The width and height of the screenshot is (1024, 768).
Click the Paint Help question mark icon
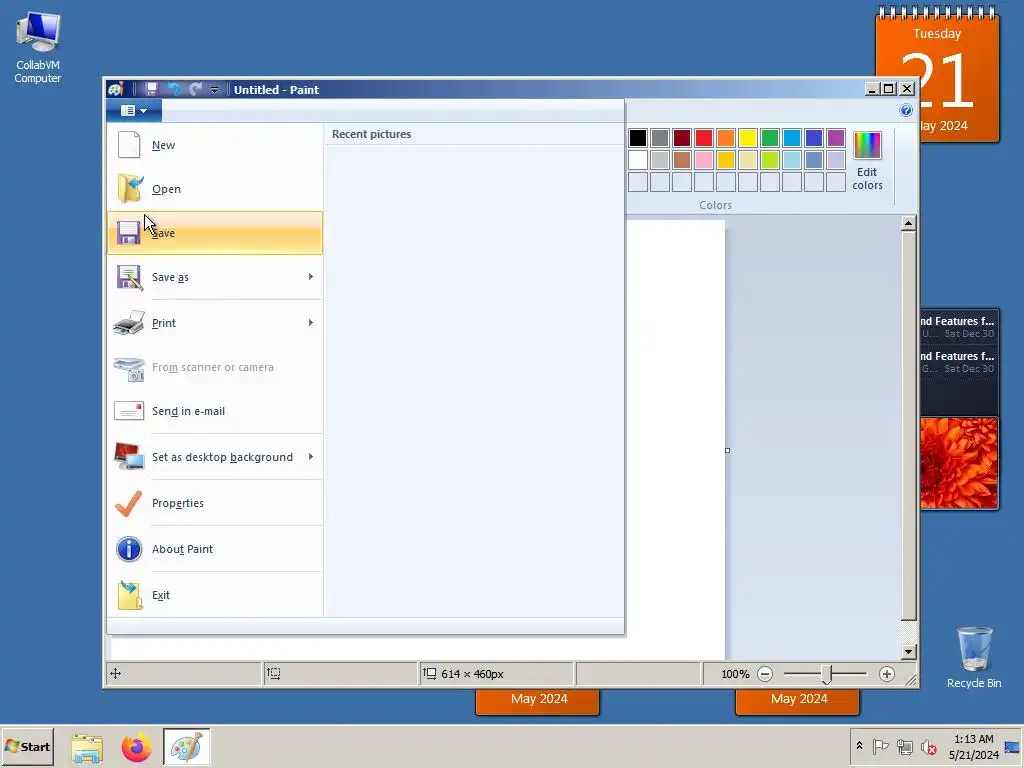coord(906,110)
